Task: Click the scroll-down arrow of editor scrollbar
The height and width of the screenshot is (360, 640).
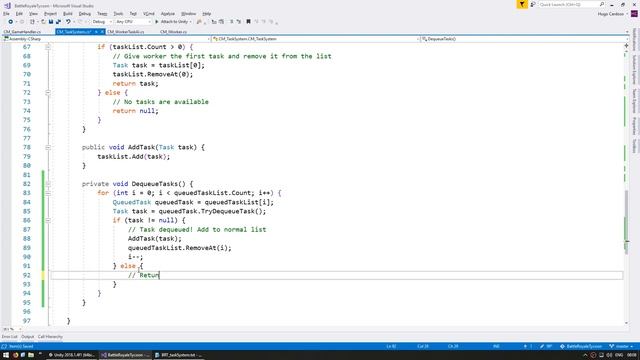Action: pos(627,323)
